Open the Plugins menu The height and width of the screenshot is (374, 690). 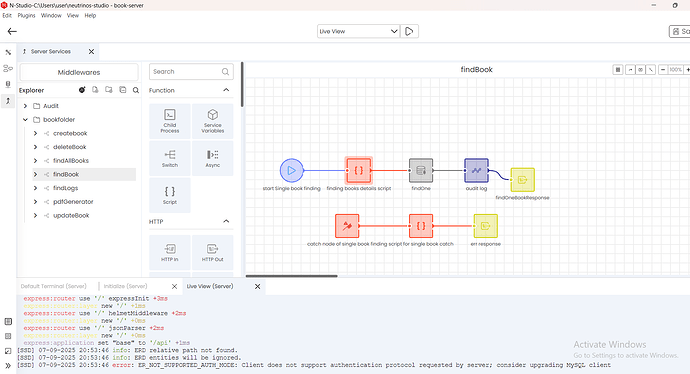click(26, 15)
